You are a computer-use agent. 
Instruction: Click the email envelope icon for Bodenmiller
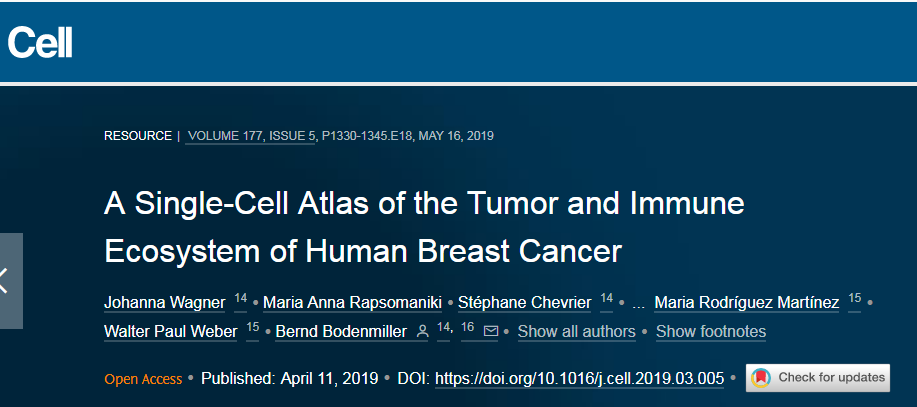click(x=491, y=332)
